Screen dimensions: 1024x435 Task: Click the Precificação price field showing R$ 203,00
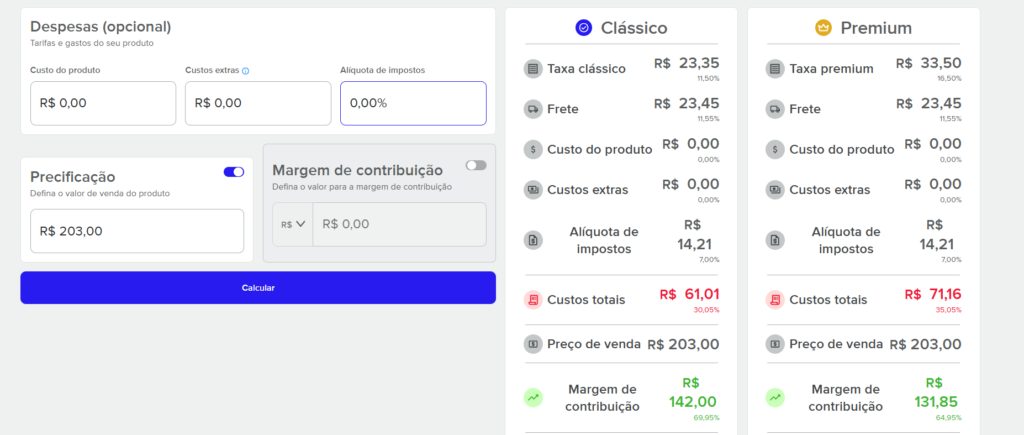click(137, 231)
